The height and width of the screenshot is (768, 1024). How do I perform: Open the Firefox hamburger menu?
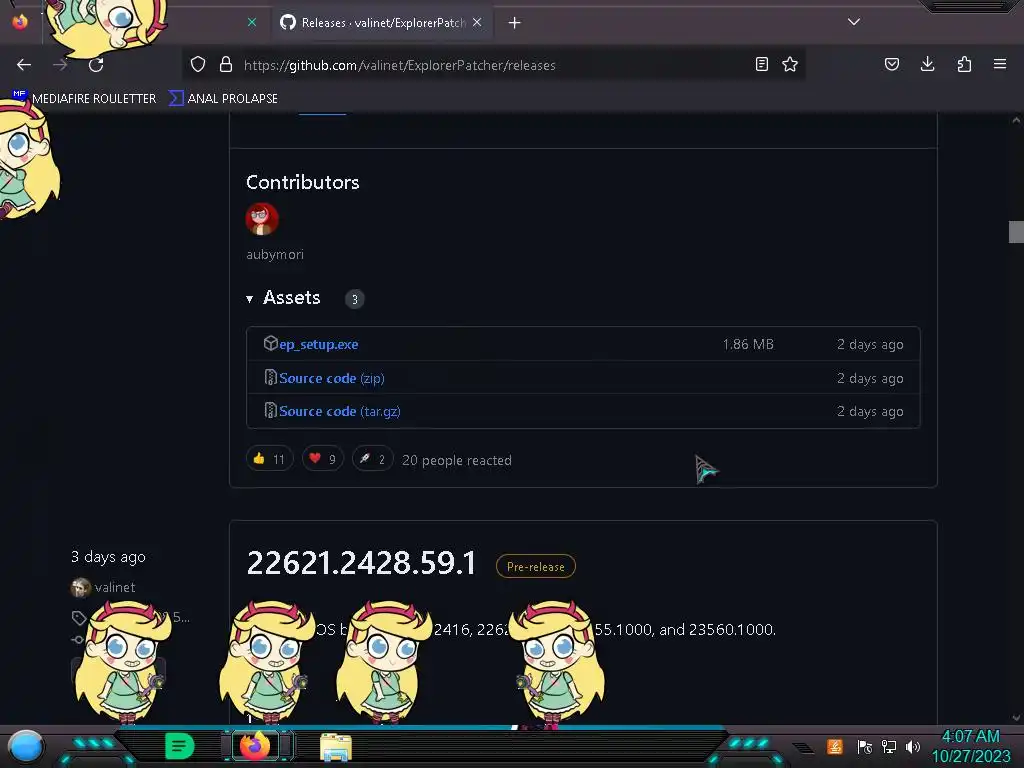1000,64
